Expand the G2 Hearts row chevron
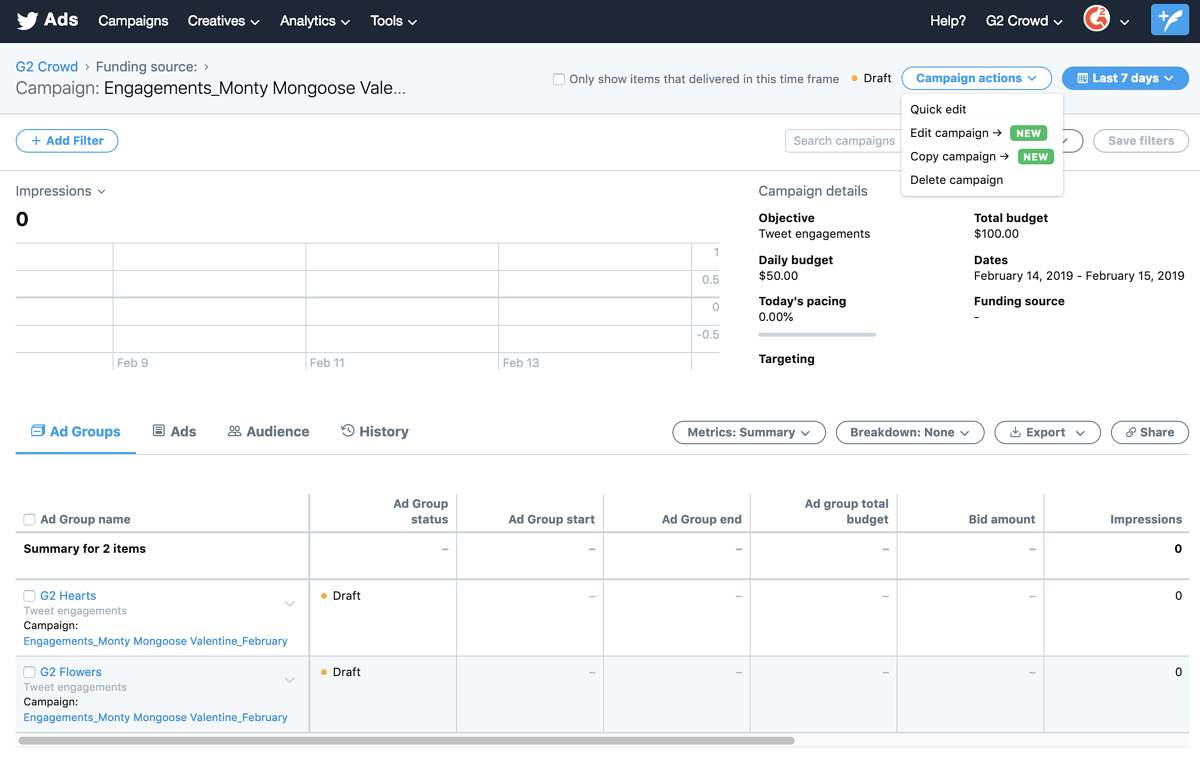The image size is (1200, 771). pyautogui.click(x=289, y=604)
